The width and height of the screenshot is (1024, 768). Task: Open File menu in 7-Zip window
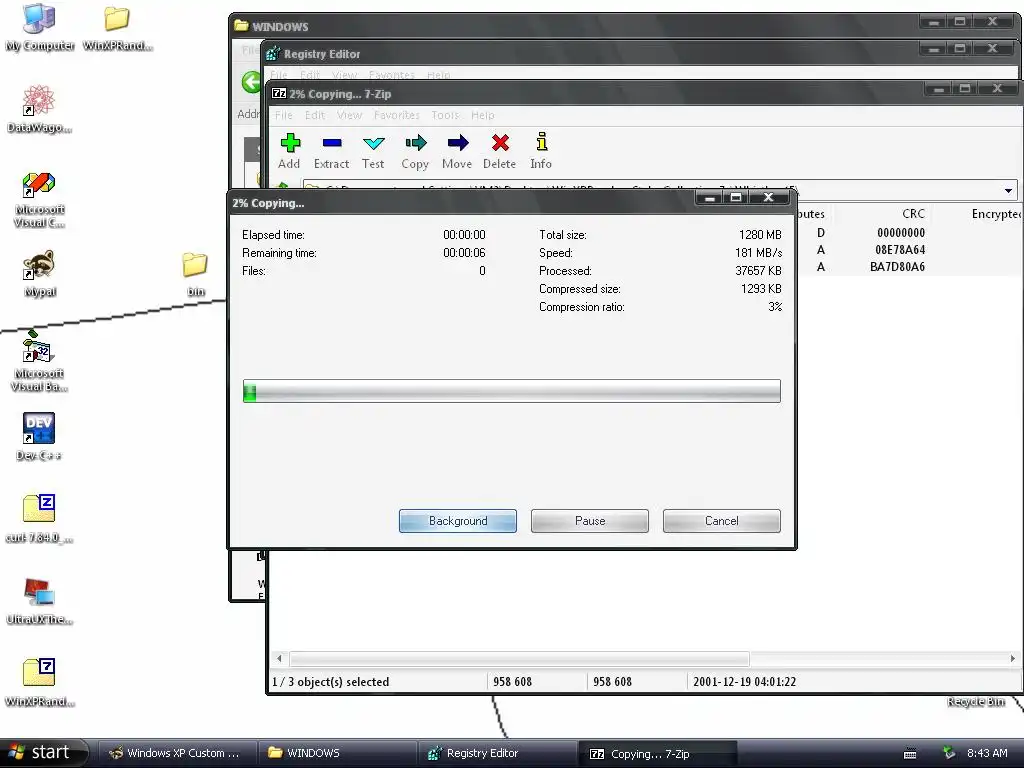coord(283,115)
